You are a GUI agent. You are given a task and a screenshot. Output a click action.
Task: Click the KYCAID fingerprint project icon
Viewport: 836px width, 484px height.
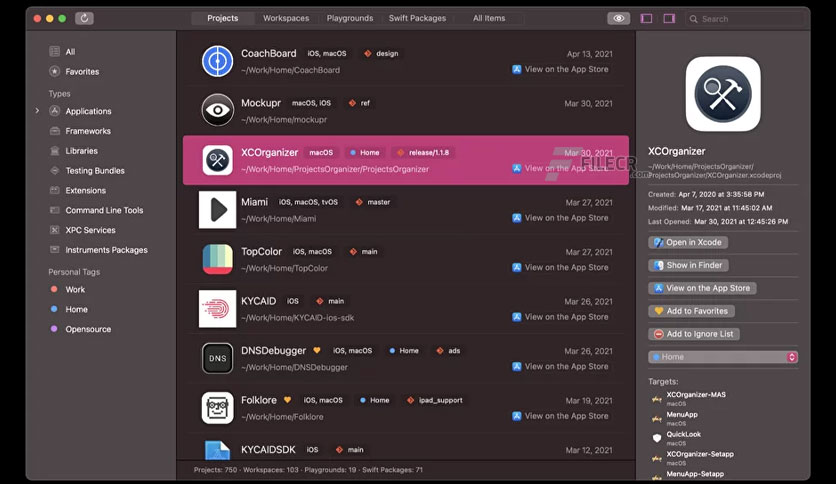pyautogui.click(x=218, y=309)
